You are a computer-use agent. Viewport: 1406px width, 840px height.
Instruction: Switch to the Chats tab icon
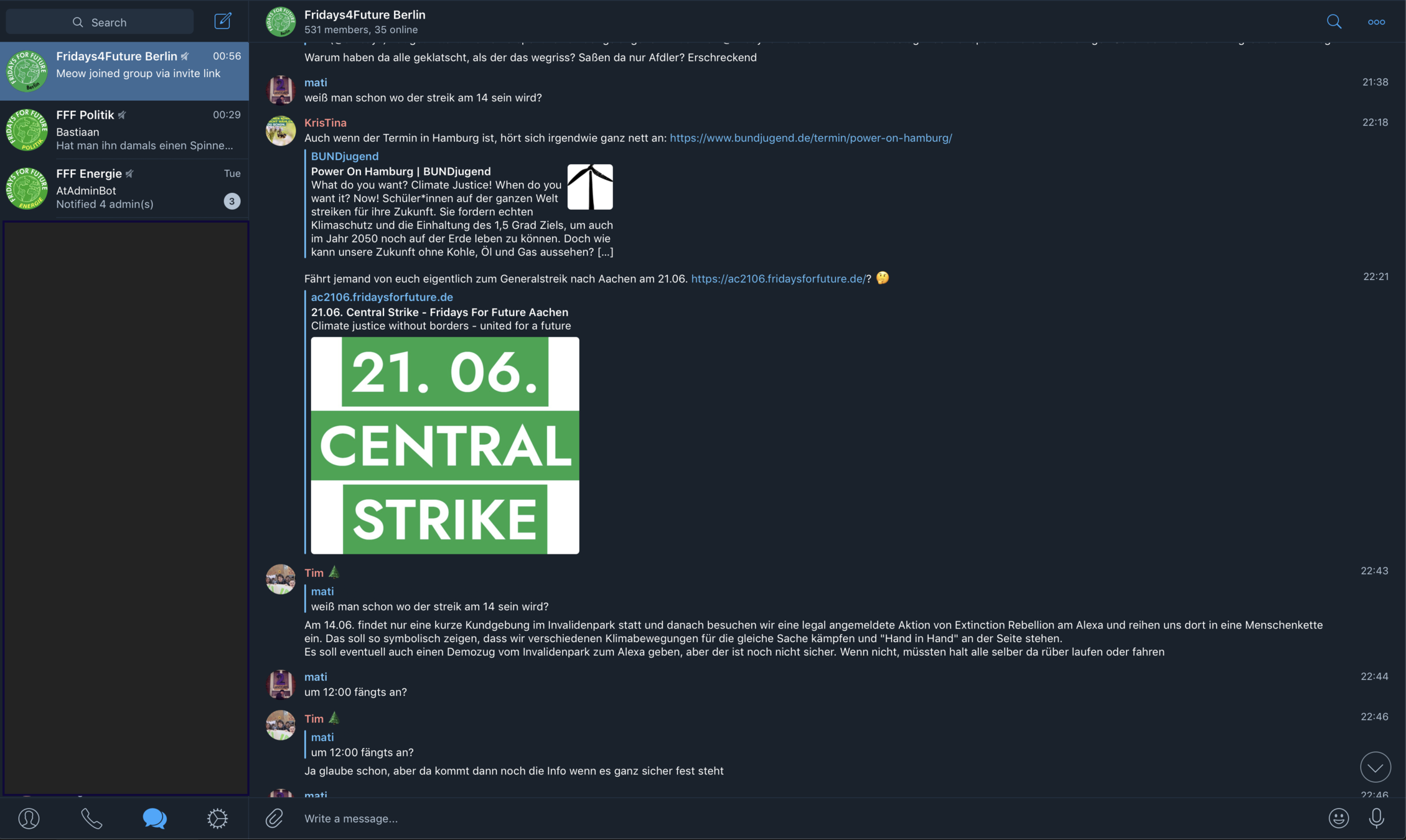coord(154,818)
